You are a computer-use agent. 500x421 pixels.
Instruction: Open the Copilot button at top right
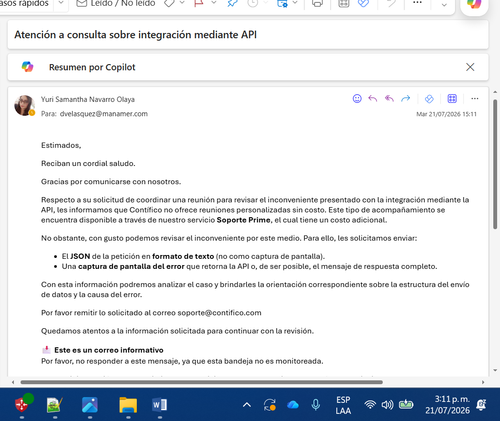[x=474, y=4]
